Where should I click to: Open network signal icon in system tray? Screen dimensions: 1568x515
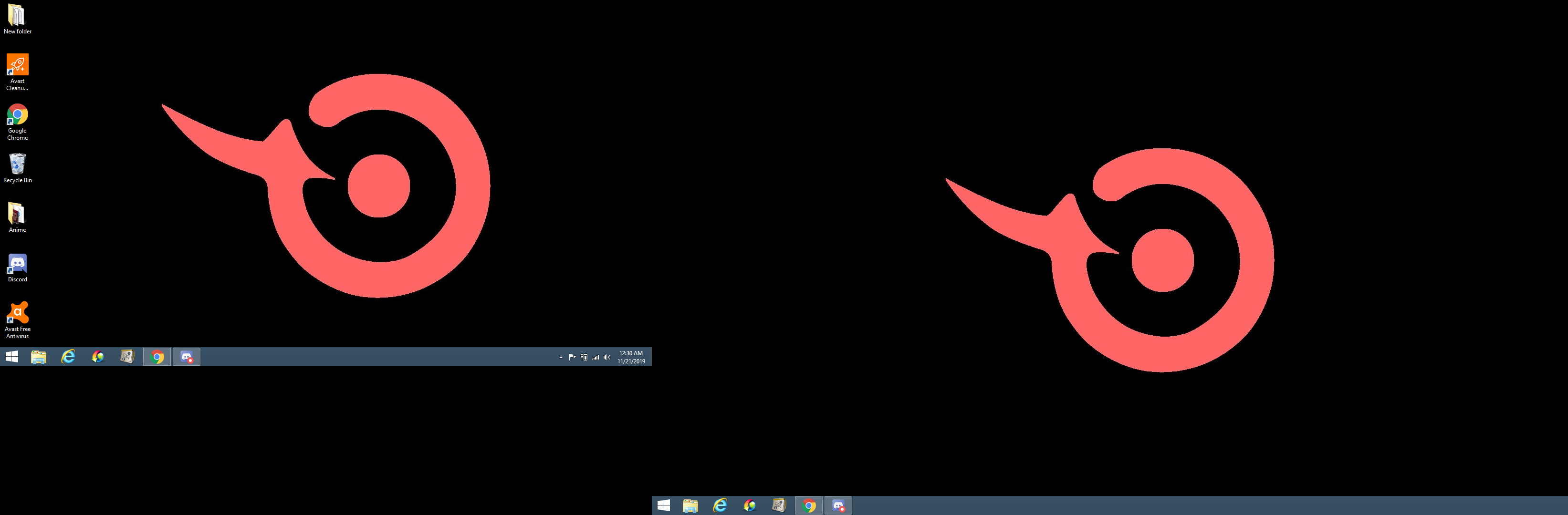(x=596, y=358)
